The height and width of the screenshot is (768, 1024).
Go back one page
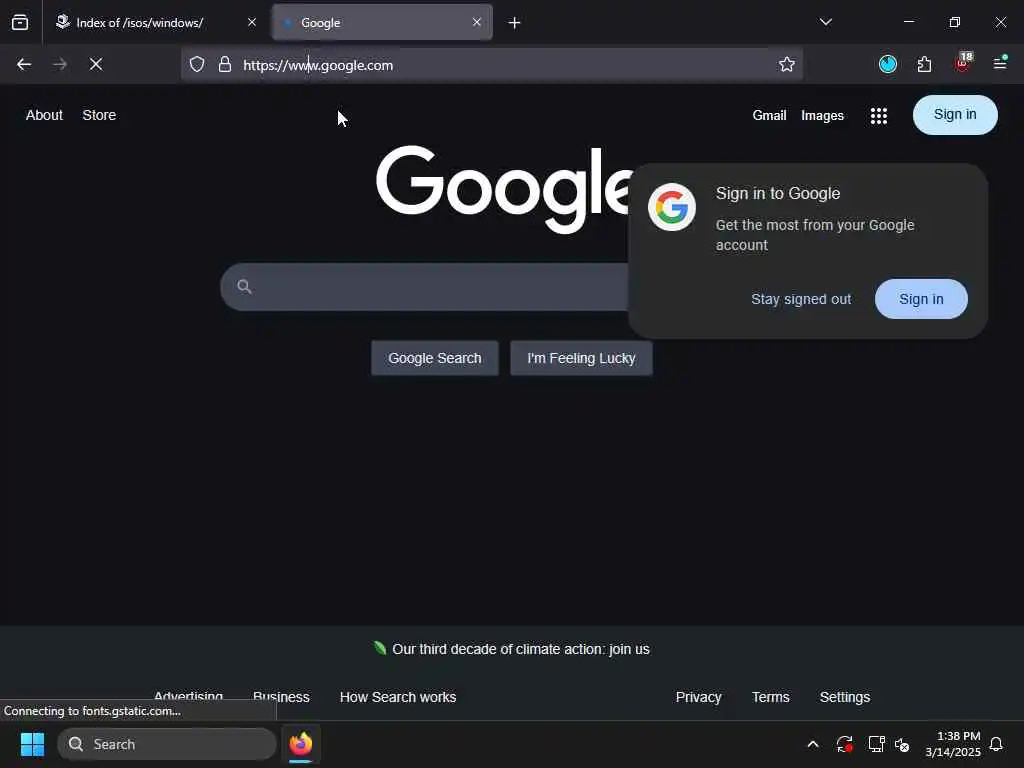coord(24,64)
